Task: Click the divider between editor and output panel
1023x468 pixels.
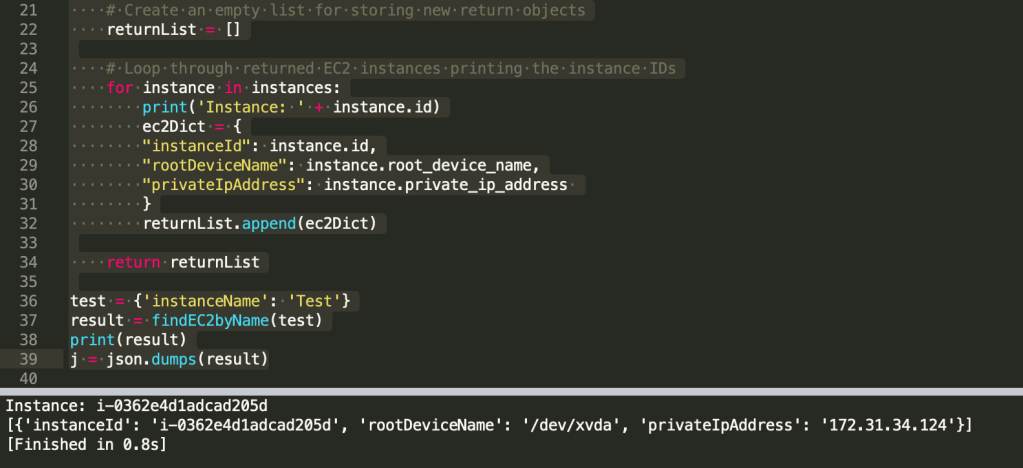Action: pos(511,391)
